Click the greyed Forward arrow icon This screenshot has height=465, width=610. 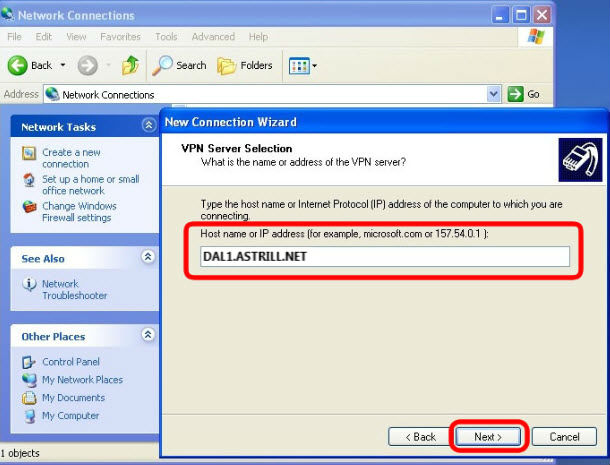point(88,65)
